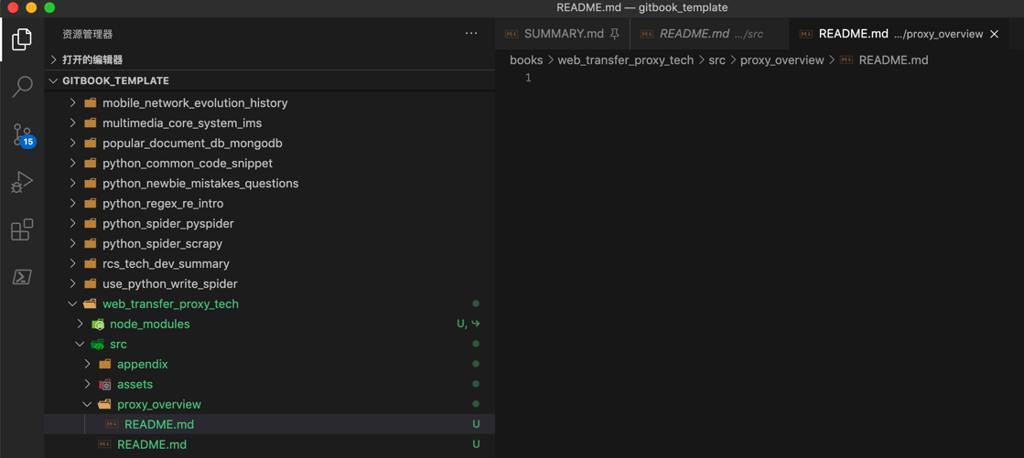
Task: Open Explorer panel more actions menu
Action: point(471,34)
